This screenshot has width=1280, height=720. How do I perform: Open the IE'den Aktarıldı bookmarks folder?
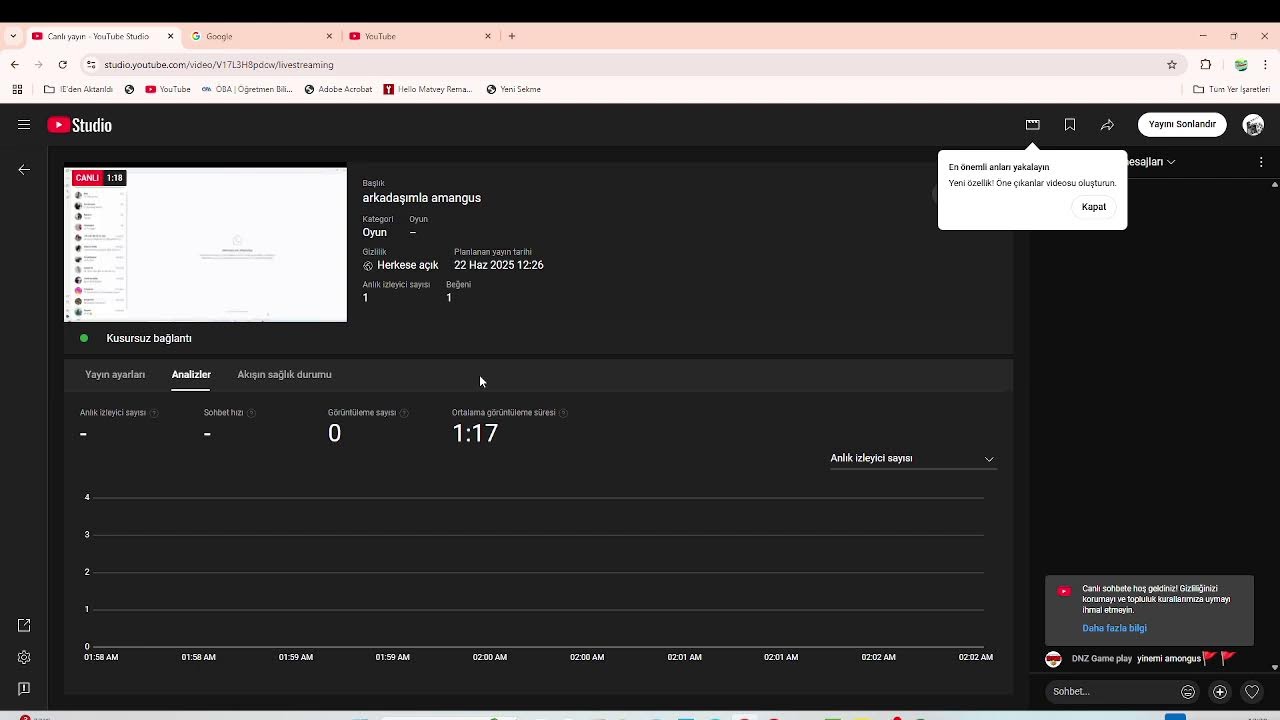(79, 89)
